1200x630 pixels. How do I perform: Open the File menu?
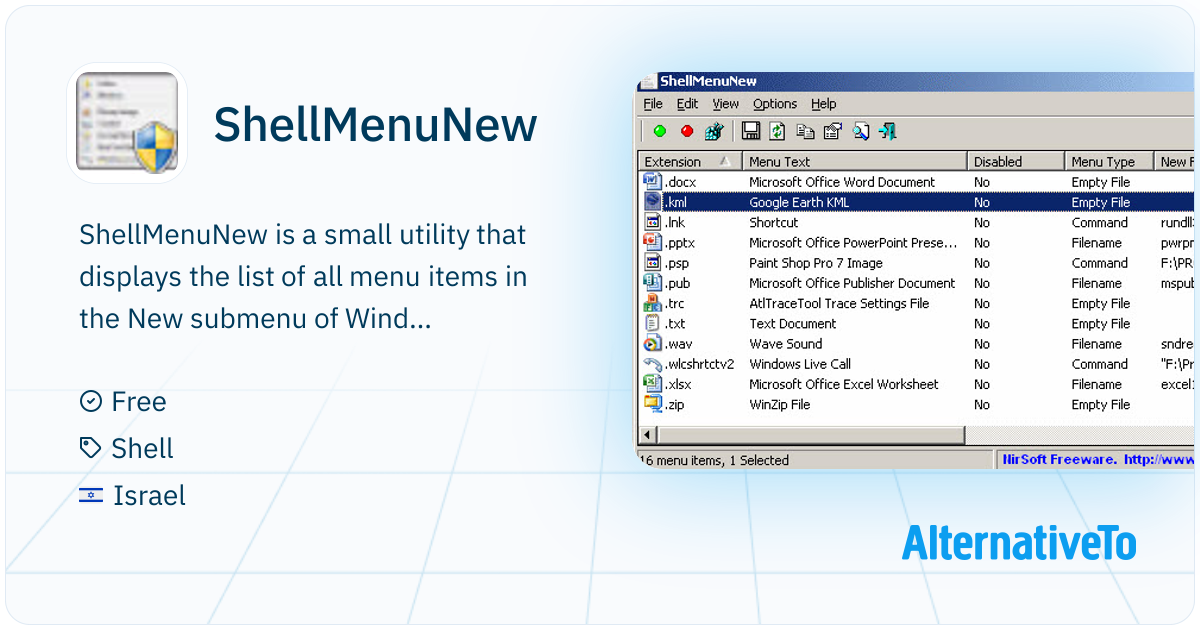[x=653, y=104]
